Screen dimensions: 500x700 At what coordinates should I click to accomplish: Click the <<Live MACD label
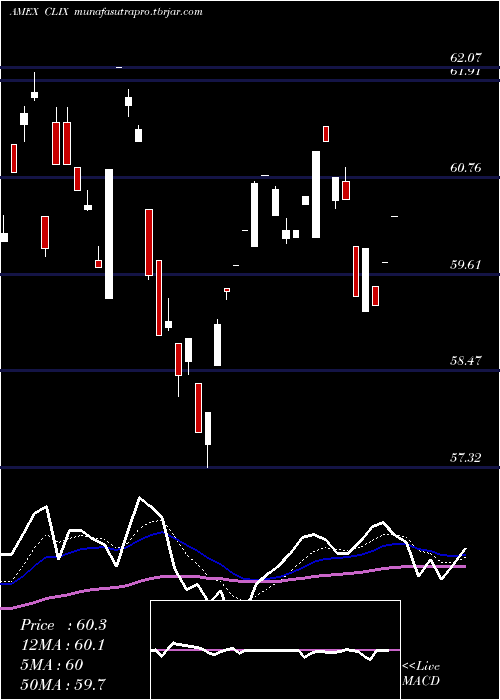coord(421,674)
